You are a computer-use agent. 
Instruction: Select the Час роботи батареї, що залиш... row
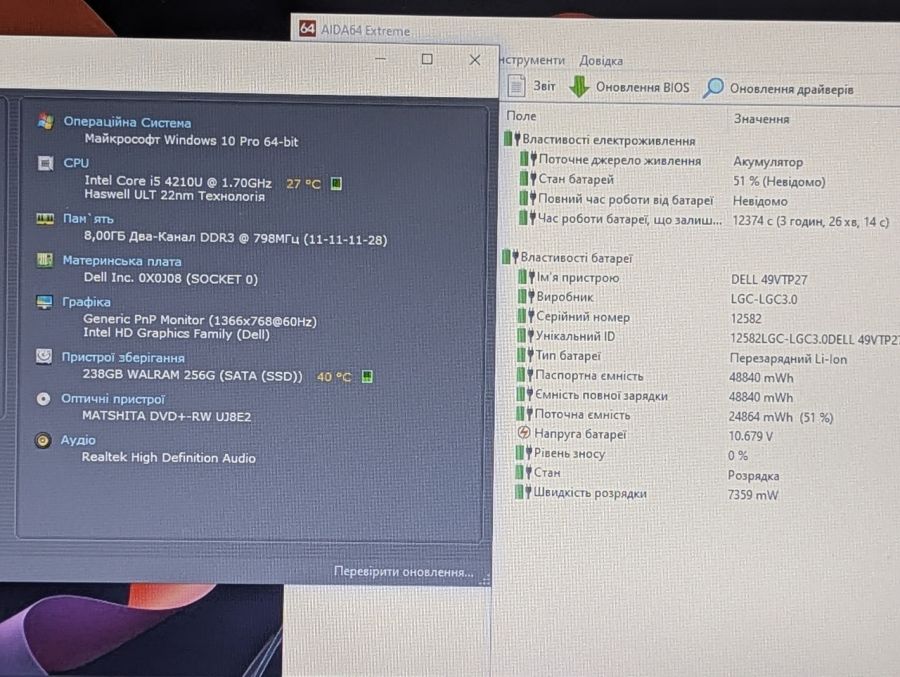(x=705, y=219)
